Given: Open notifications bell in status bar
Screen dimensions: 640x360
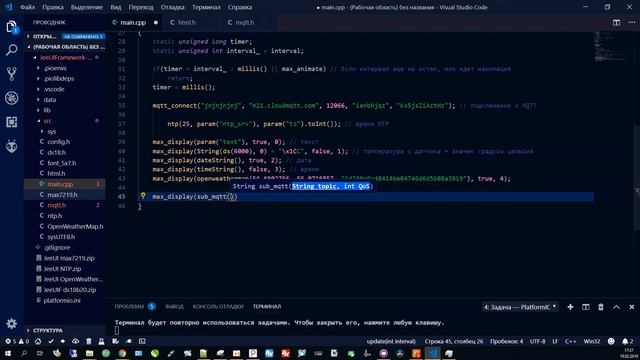Looking at the screenshot, I should [x=627, y=341].
